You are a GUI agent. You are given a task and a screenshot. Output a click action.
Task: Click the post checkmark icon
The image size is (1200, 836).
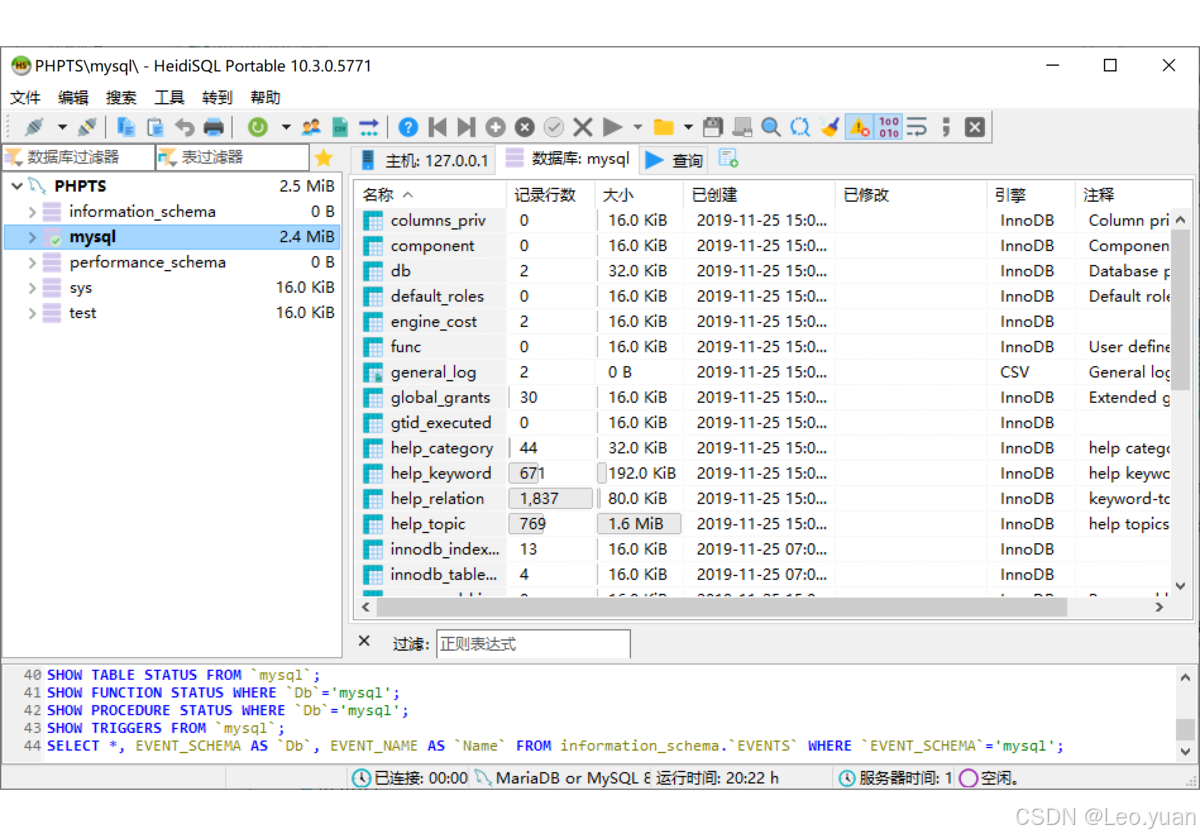(x=554, y=127)
